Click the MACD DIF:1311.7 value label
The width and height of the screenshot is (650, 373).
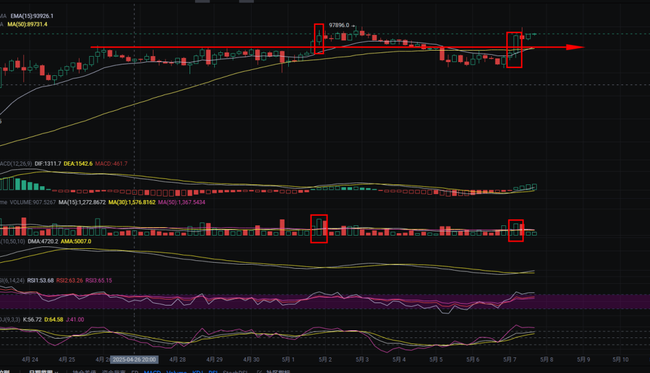pos(48,164)
